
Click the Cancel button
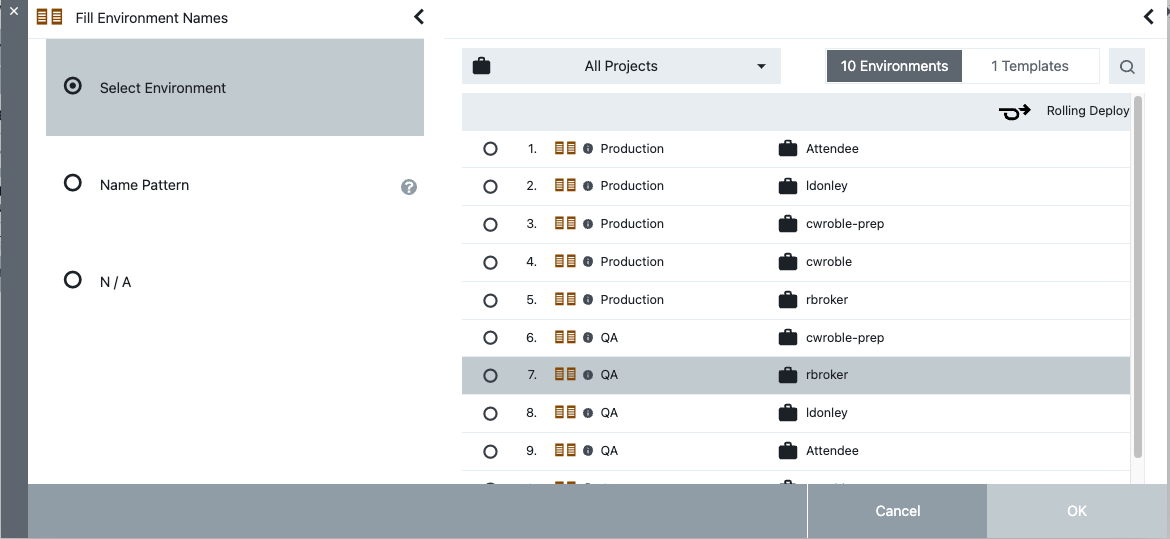point(898,511)
